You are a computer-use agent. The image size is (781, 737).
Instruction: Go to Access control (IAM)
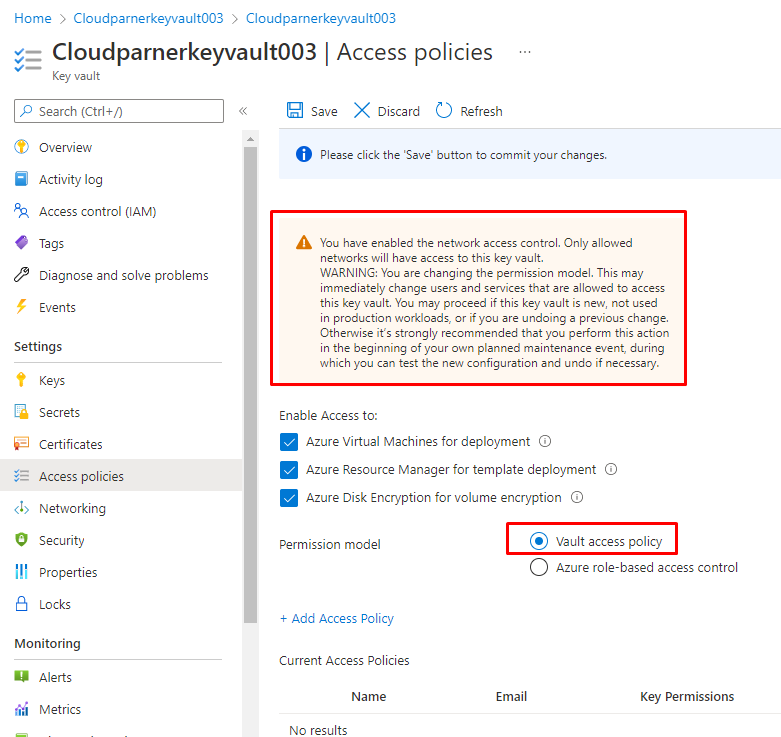click(97, 211)
